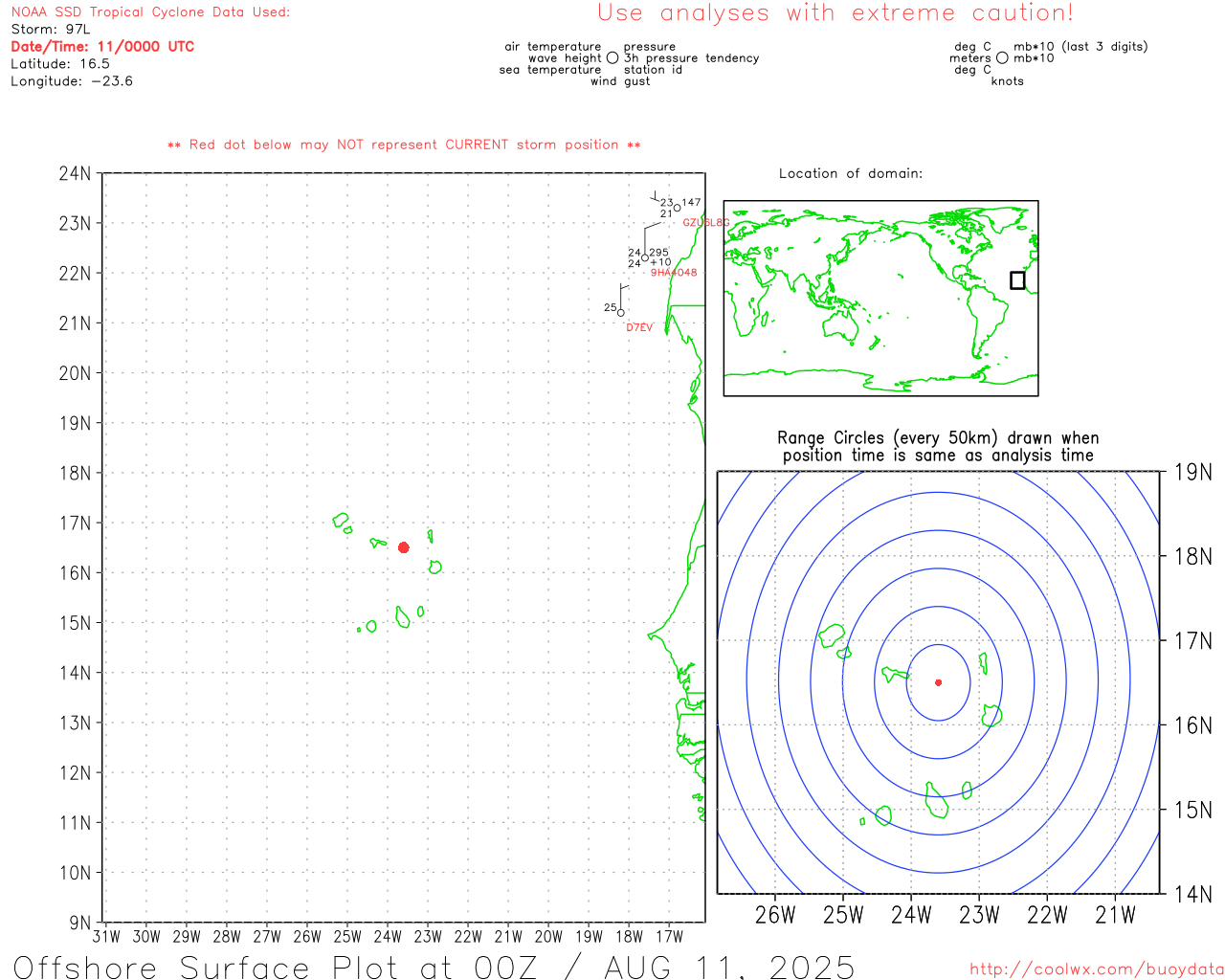Click pressure value 295 beside station 9HA4048
Screen dimensions: 1225x980
659,253
